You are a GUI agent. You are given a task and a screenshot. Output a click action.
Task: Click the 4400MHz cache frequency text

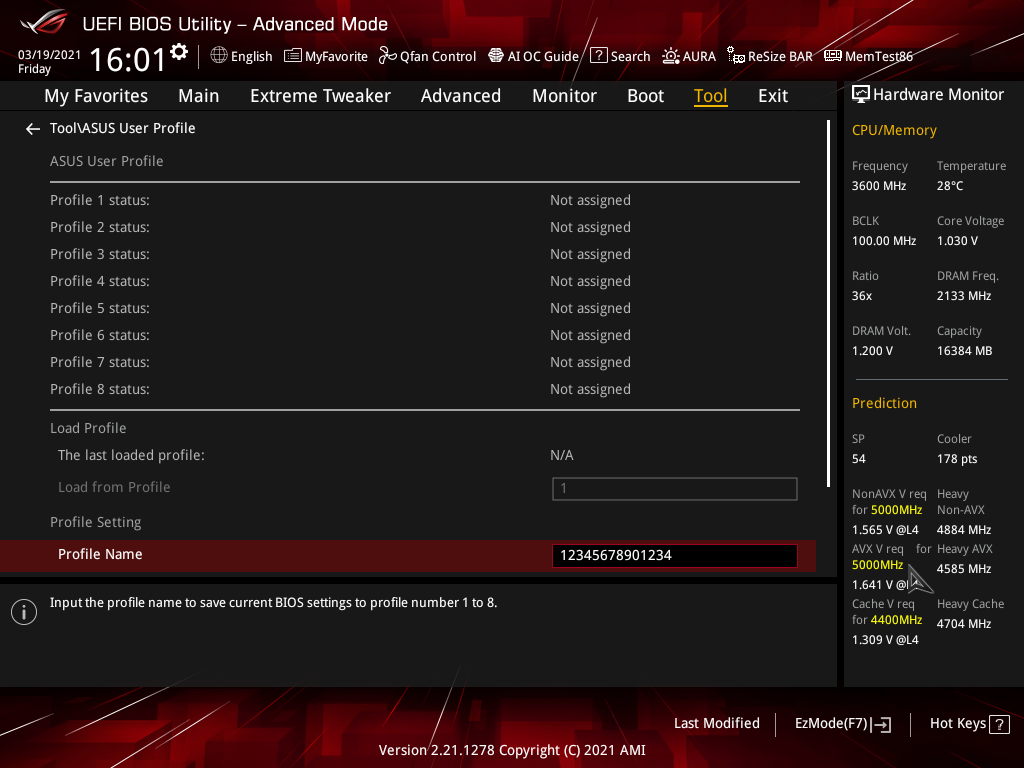click(896, 620)
